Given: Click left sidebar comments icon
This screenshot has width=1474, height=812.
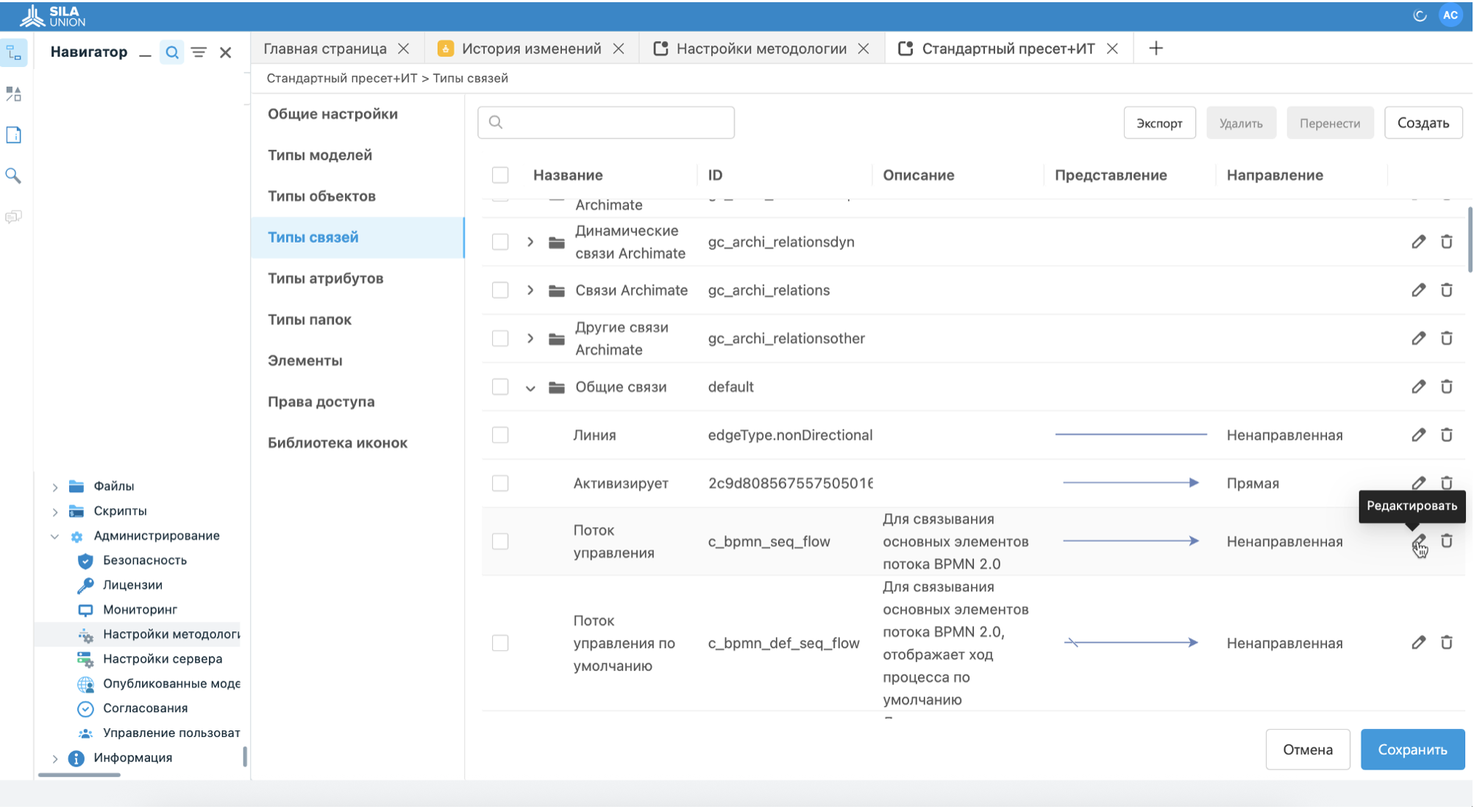Looking at the screenshot, I should [13, 216].
